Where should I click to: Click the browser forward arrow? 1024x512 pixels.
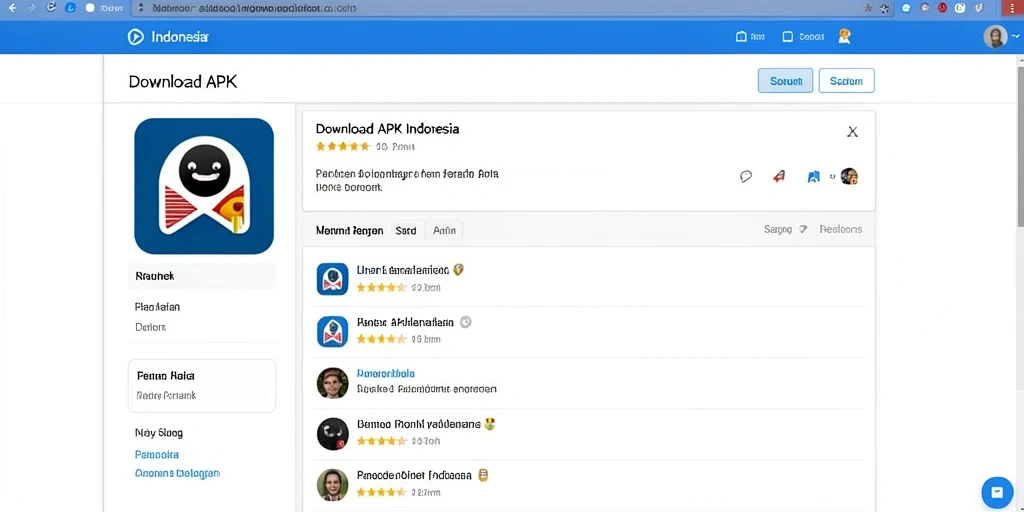coord(31,8)
